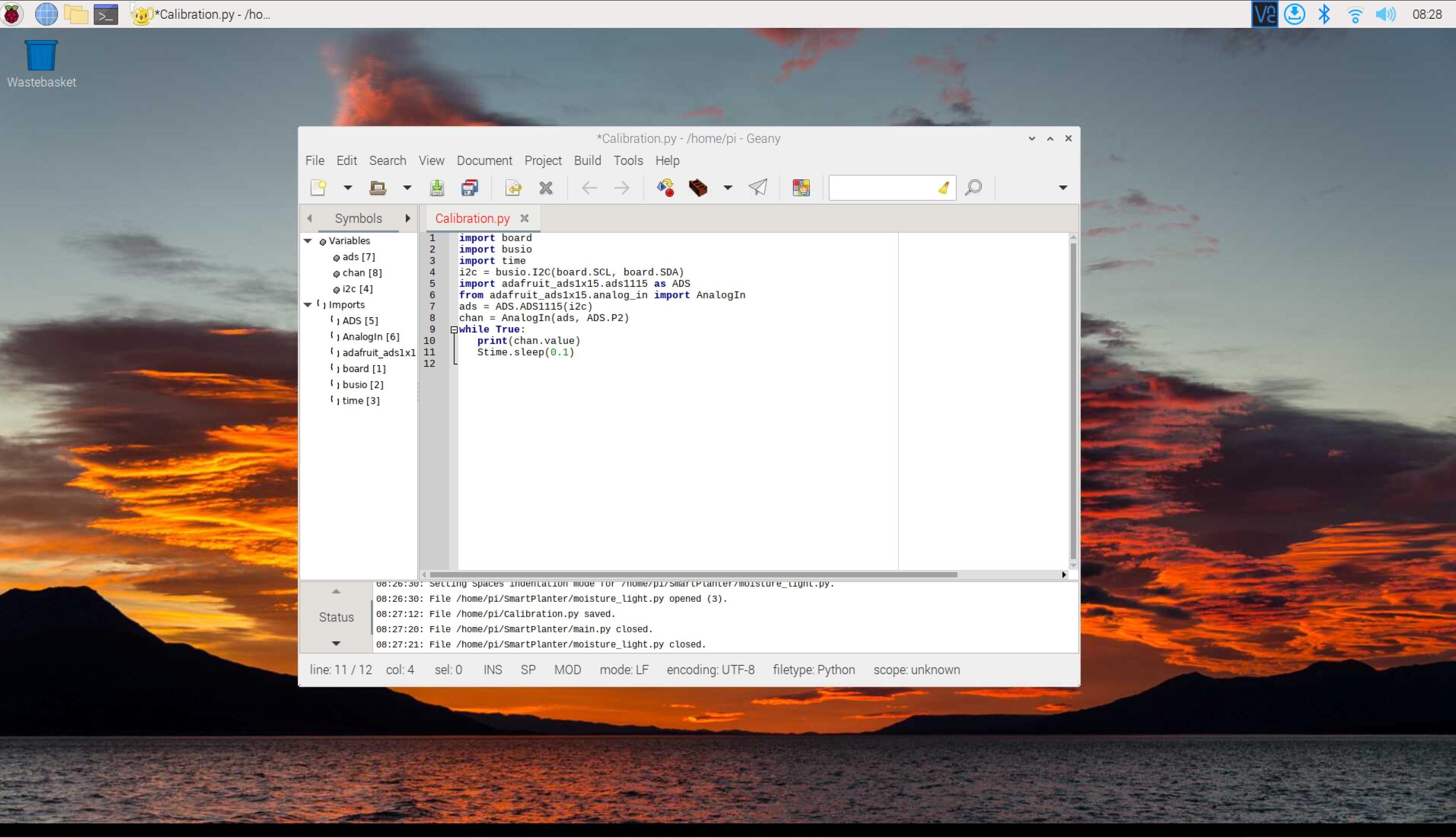The width and height of the screenshot is (1456, 838).
Task: Click the magnifier find icon
Action: (x=973, y=188)
